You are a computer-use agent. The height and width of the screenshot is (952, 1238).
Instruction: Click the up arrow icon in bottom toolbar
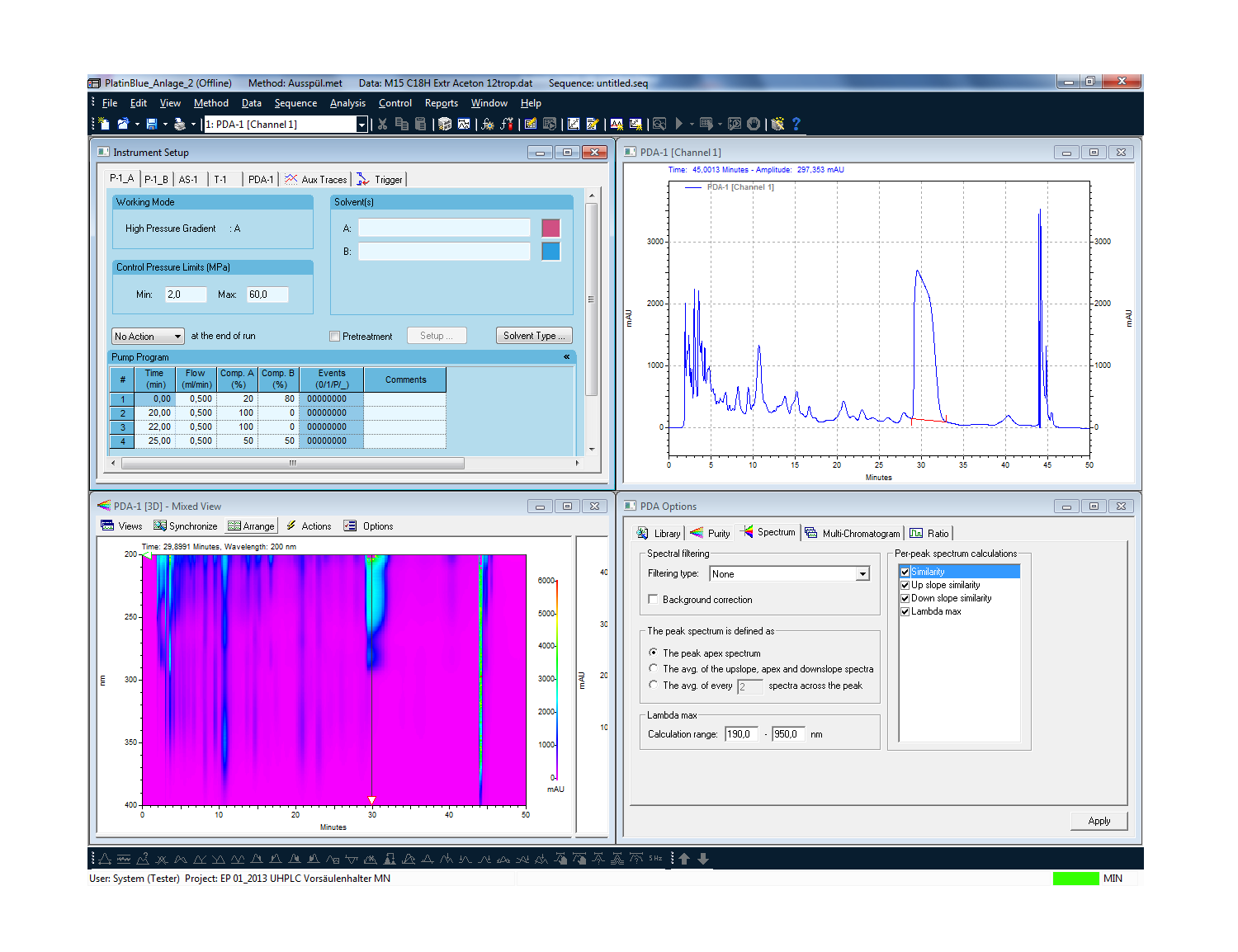[x=684, y=859]
